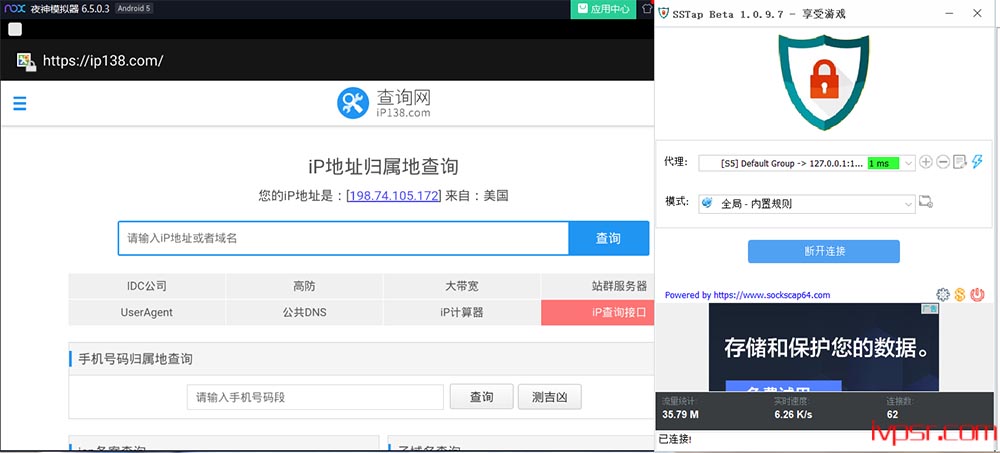Open the 站群服务器 tab
This screenshot has width=1000, height=453.
point(598,286)
